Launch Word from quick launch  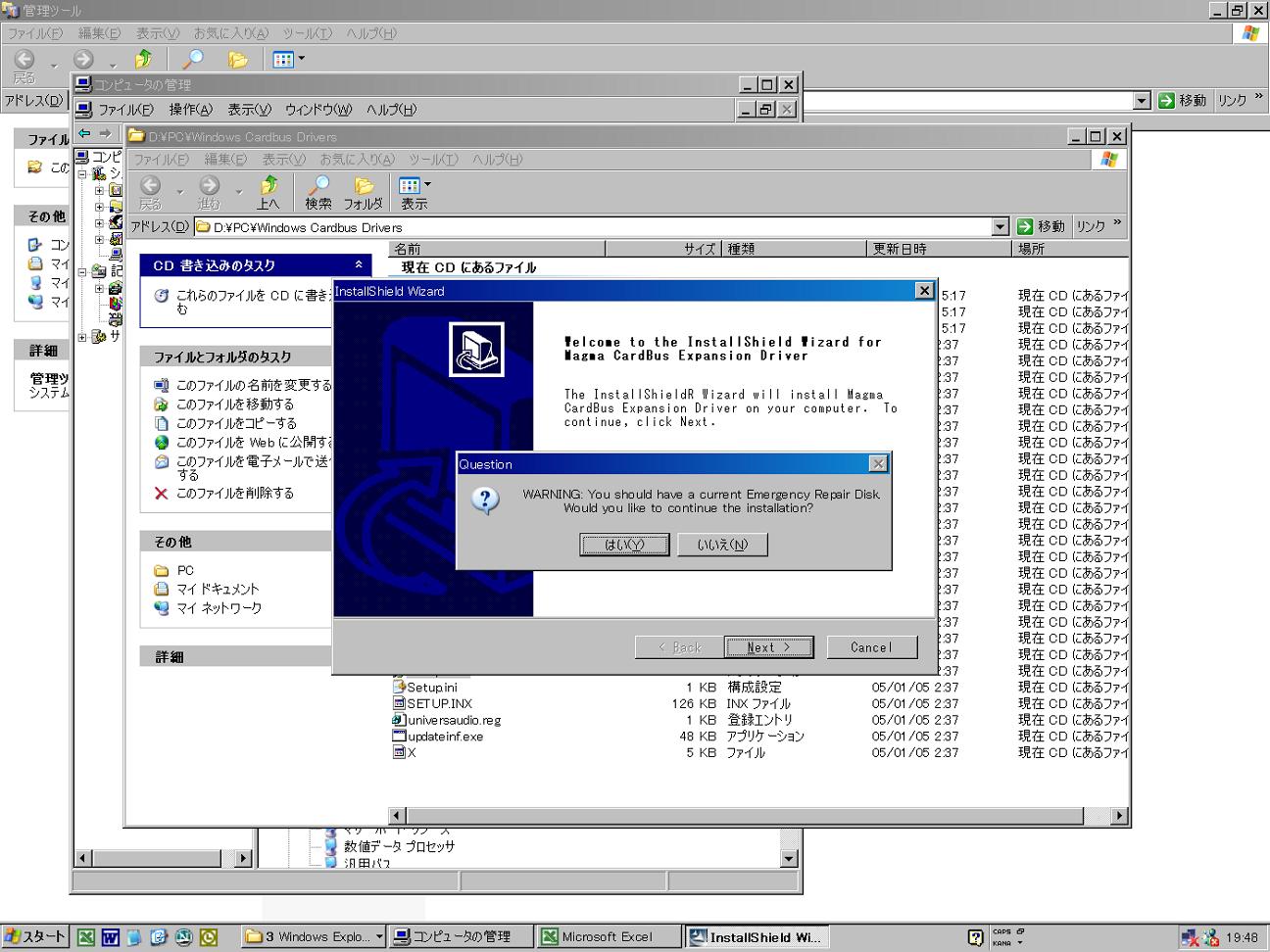pyautogui.click(x=110, y=937)
